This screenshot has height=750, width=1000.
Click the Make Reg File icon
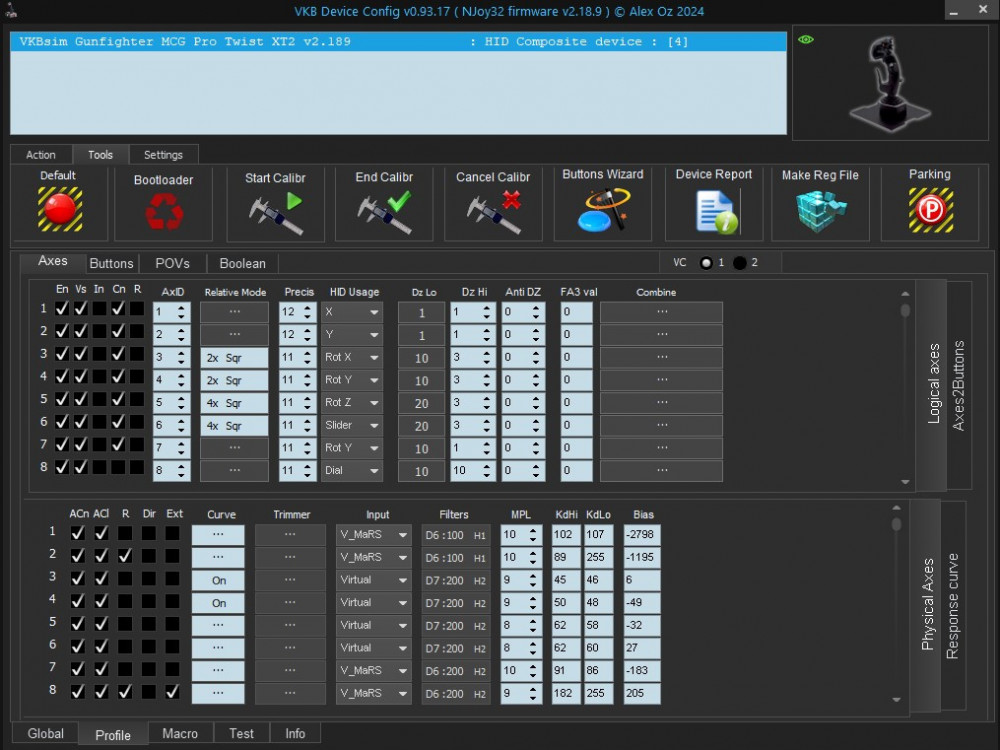click(820, 210)
